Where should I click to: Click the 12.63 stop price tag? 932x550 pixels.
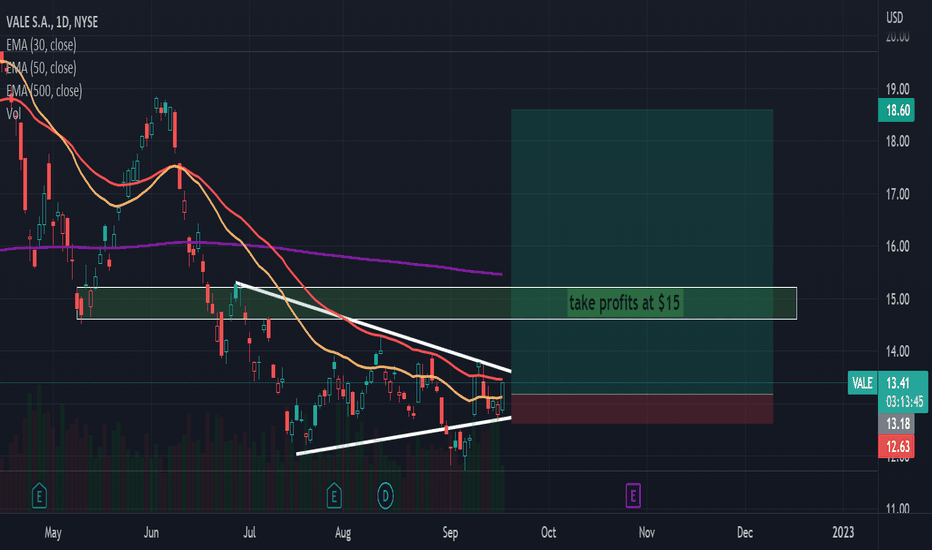tap(896, 447)
